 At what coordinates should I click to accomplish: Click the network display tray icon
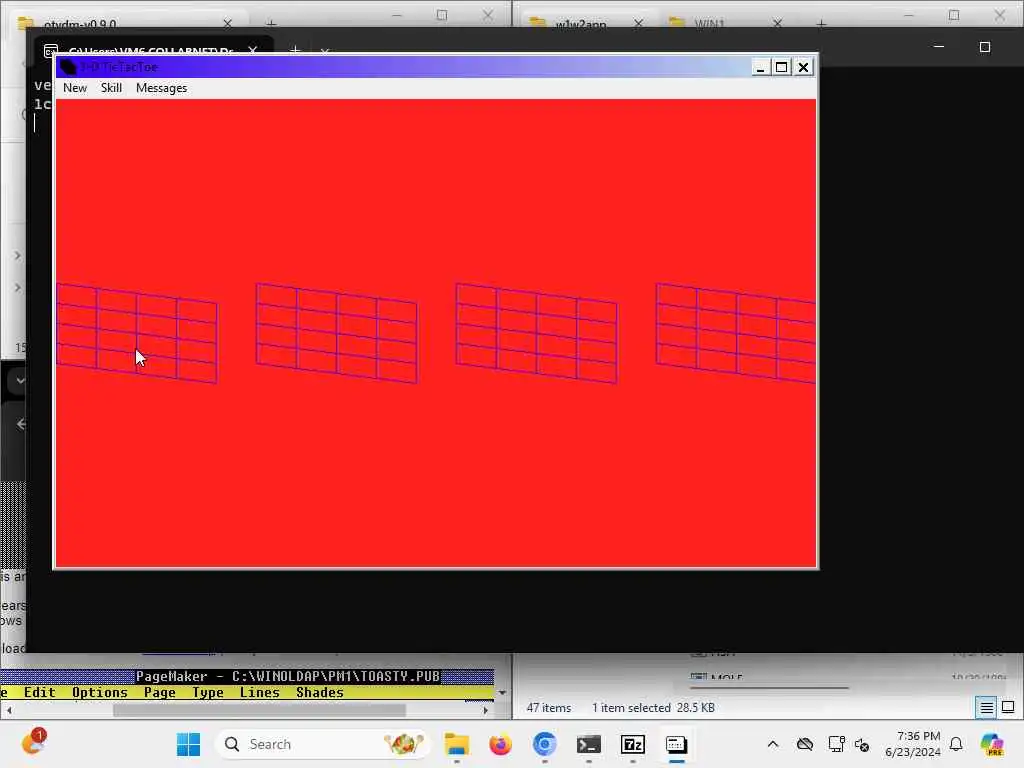tap(837, 744)
